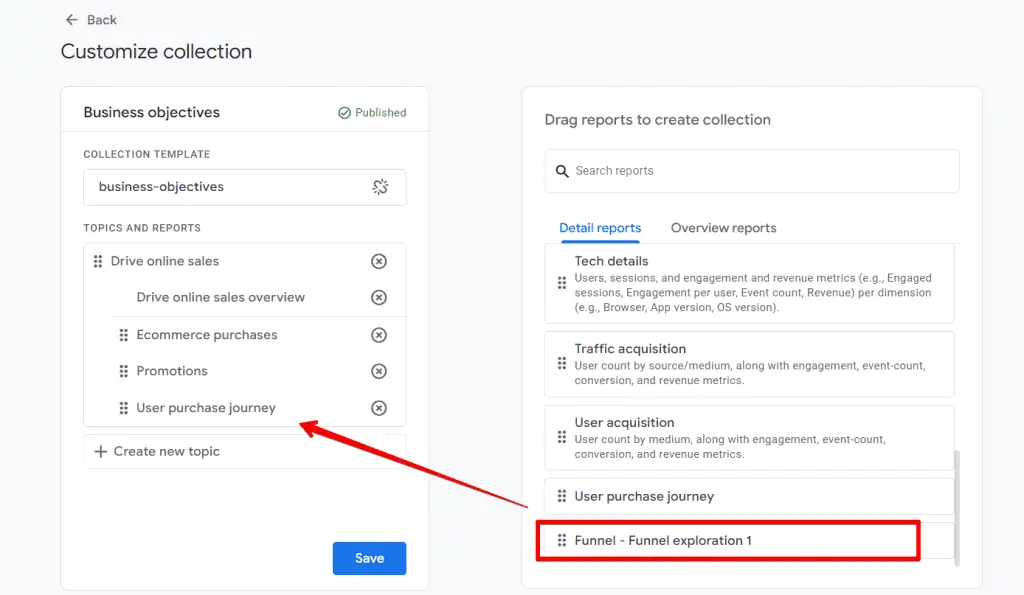Click inside the Search reports field
The image size is (1024, 595).
point(700,171)
